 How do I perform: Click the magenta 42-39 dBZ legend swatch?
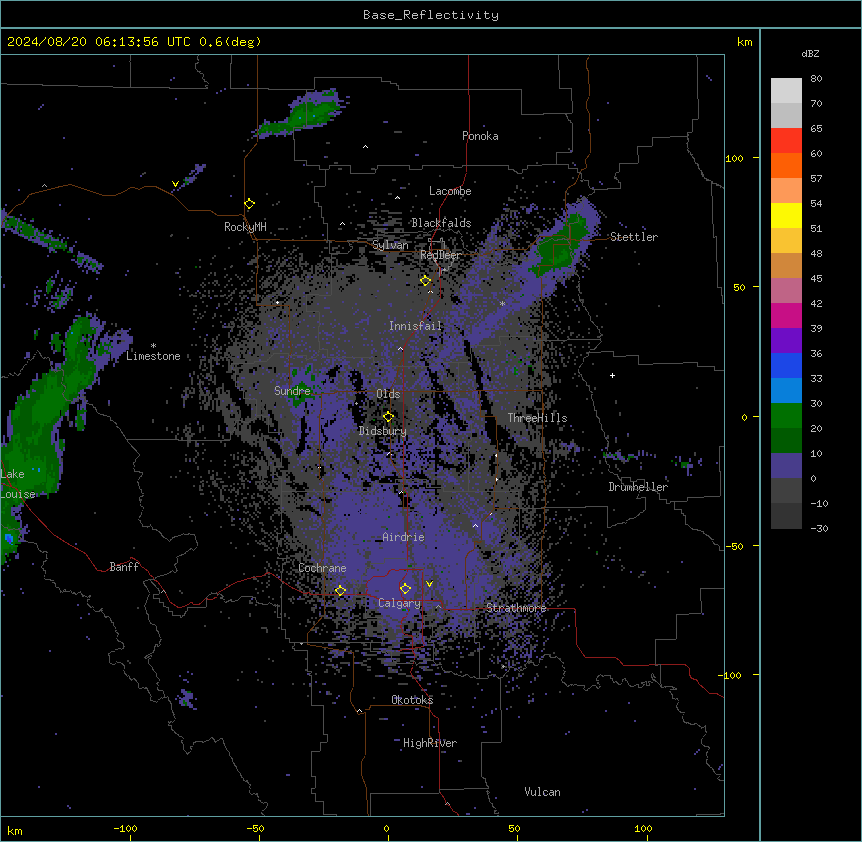[x=786, y=315]
